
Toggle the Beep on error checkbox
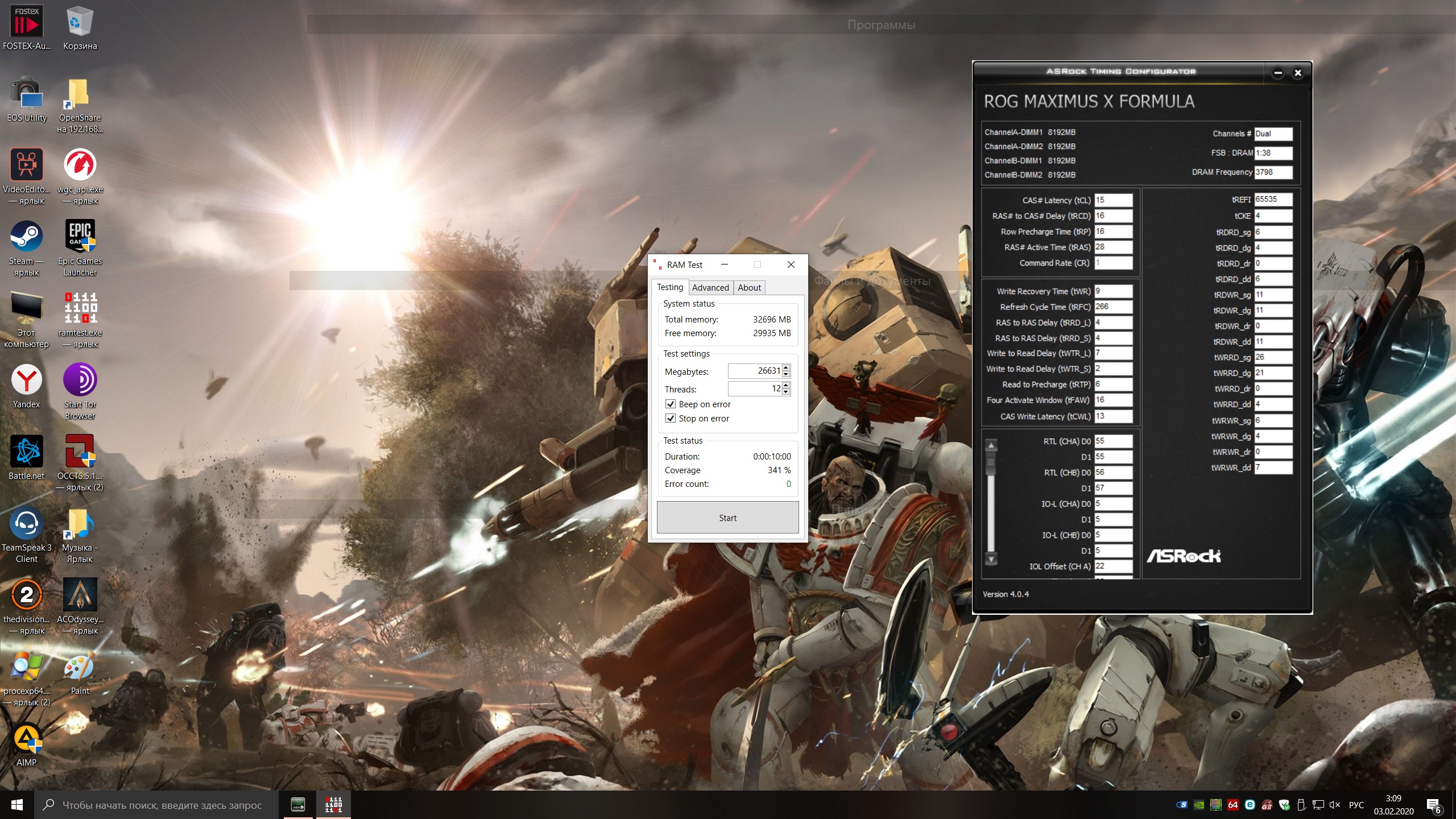tap(671, 404)
